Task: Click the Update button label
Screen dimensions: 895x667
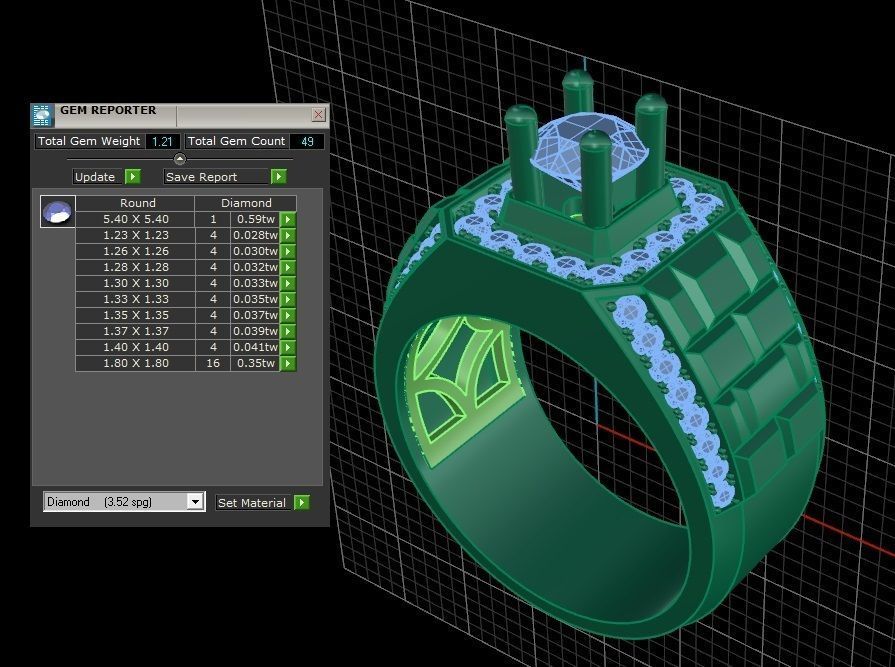Action: click(x=98, y=177)
